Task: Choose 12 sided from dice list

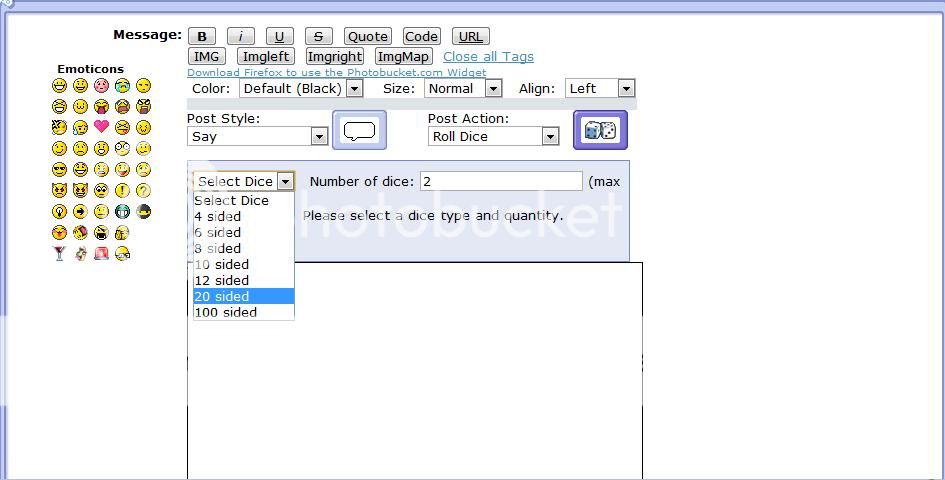Action: point(243,280)
